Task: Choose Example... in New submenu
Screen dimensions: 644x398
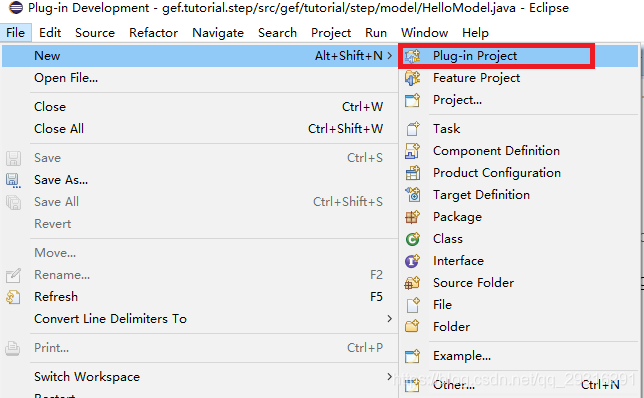Action: (x=519, y=356)
